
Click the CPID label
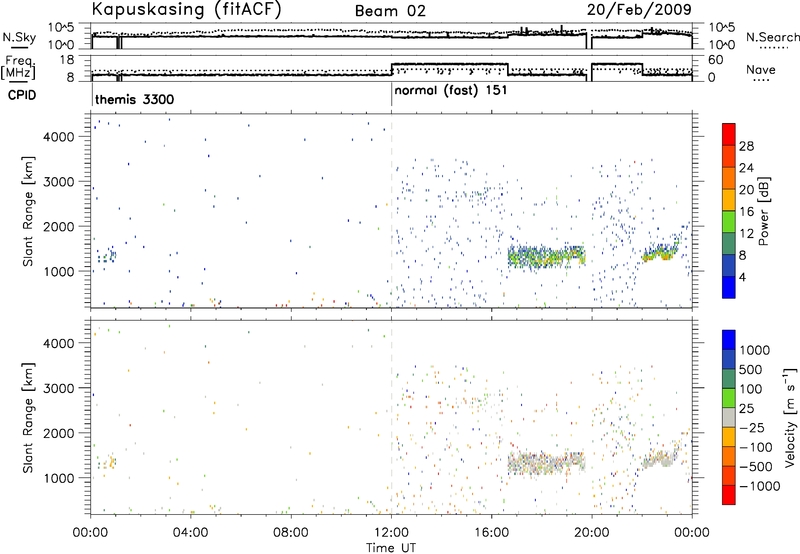(x=22, y=95)
